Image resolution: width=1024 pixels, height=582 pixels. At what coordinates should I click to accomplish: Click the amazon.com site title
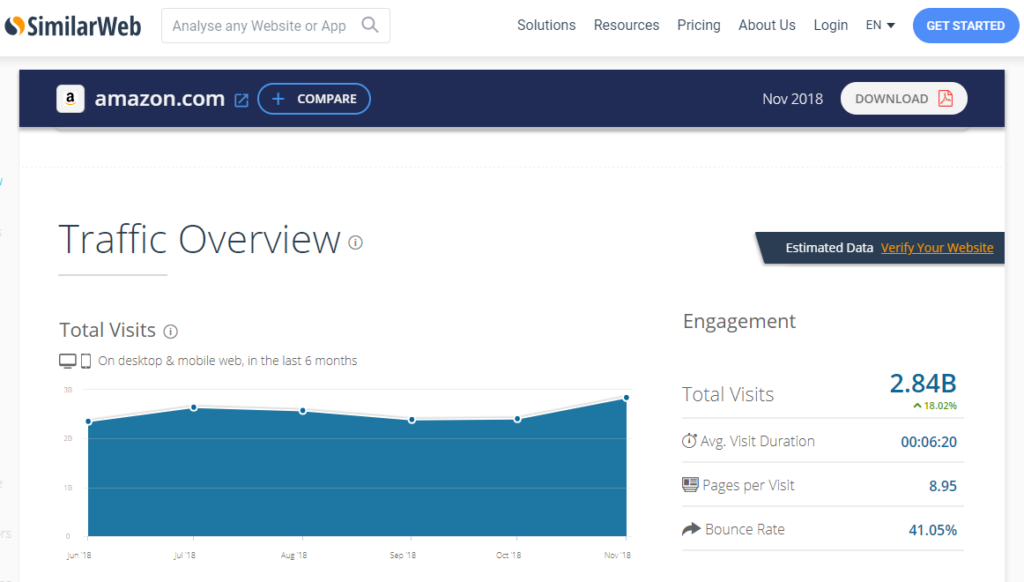(159, 99)
